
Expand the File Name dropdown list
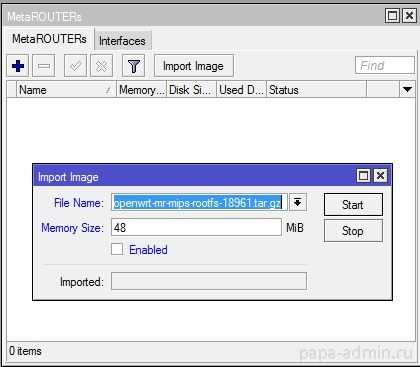(x=298, y=202)
